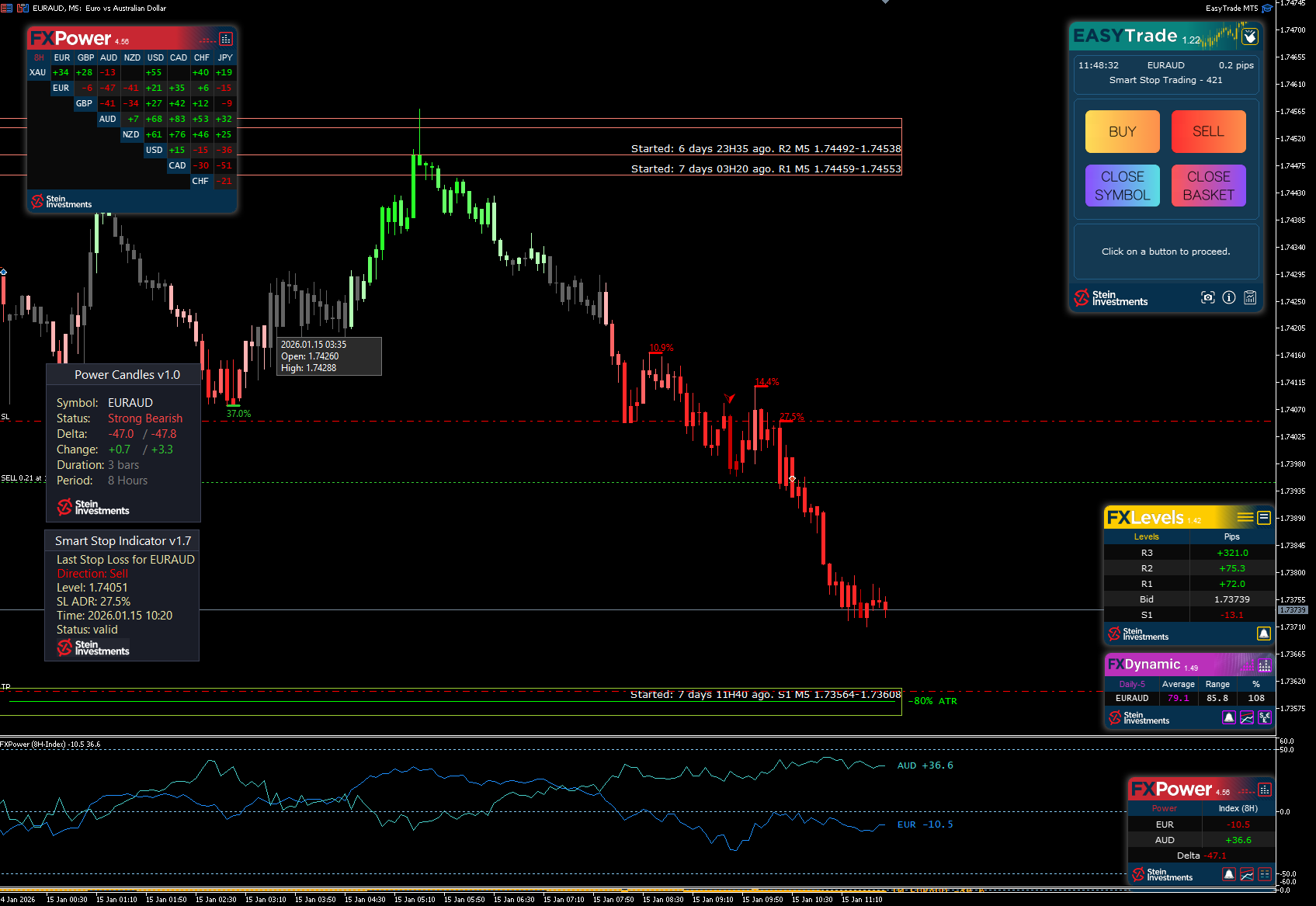This screenshot has height=906, width=1316.
Task: Click the 37.0% green candle marker
Action: point(238,414)
